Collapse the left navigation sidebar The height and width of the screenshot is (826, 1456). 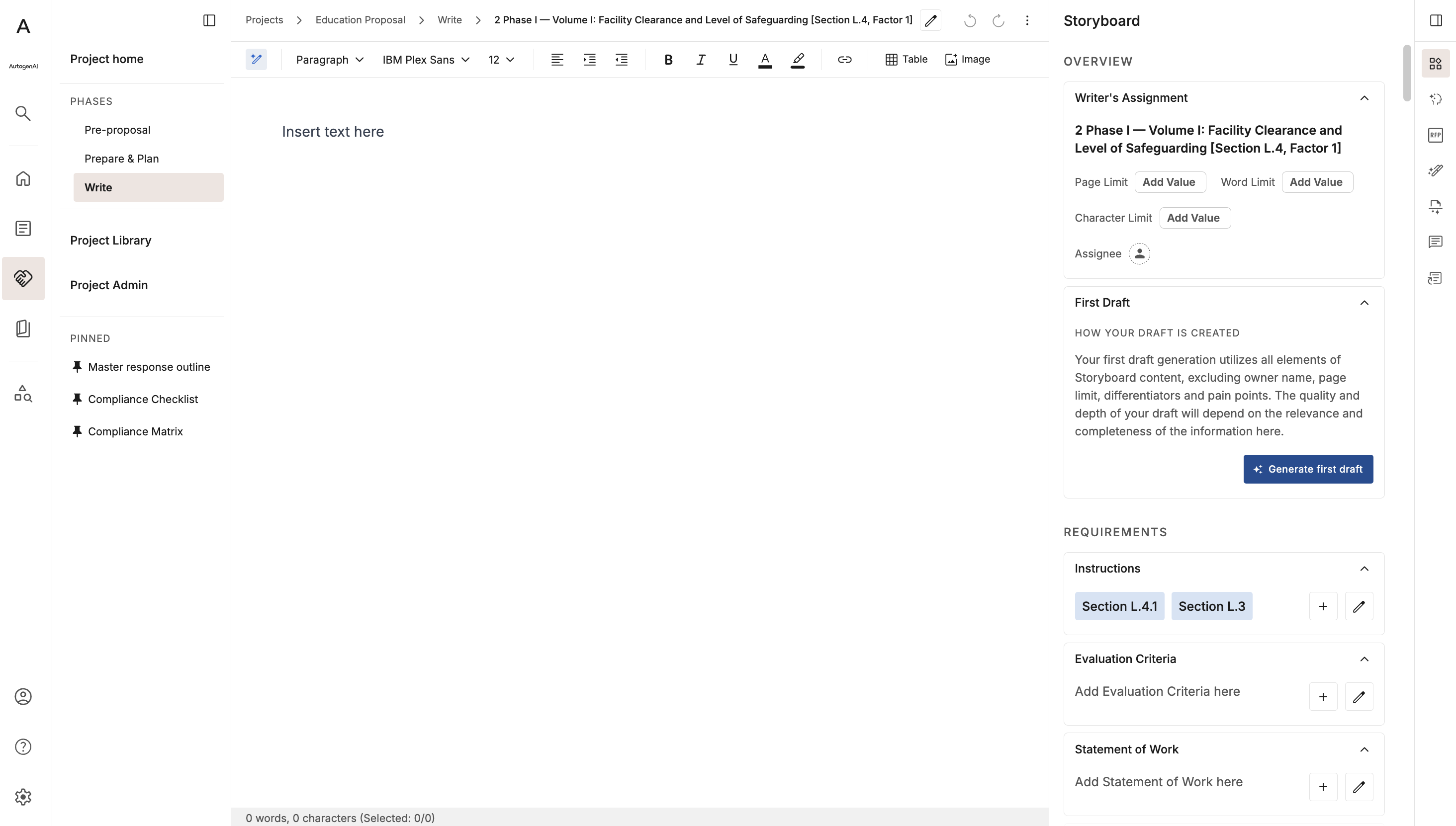click(x=209, y=20)
